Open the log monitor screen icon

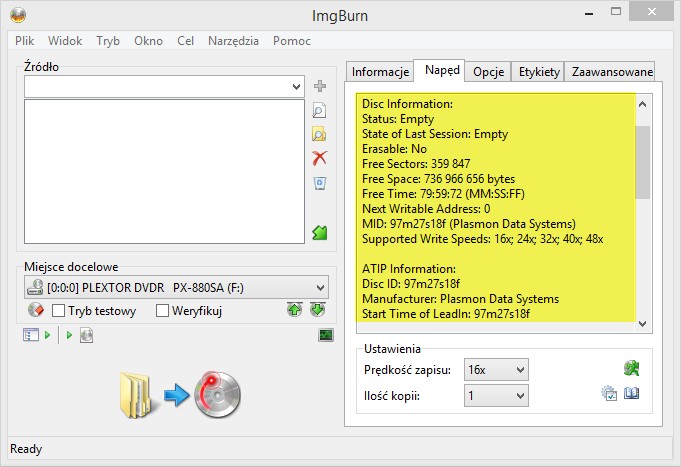coord(326,335)
